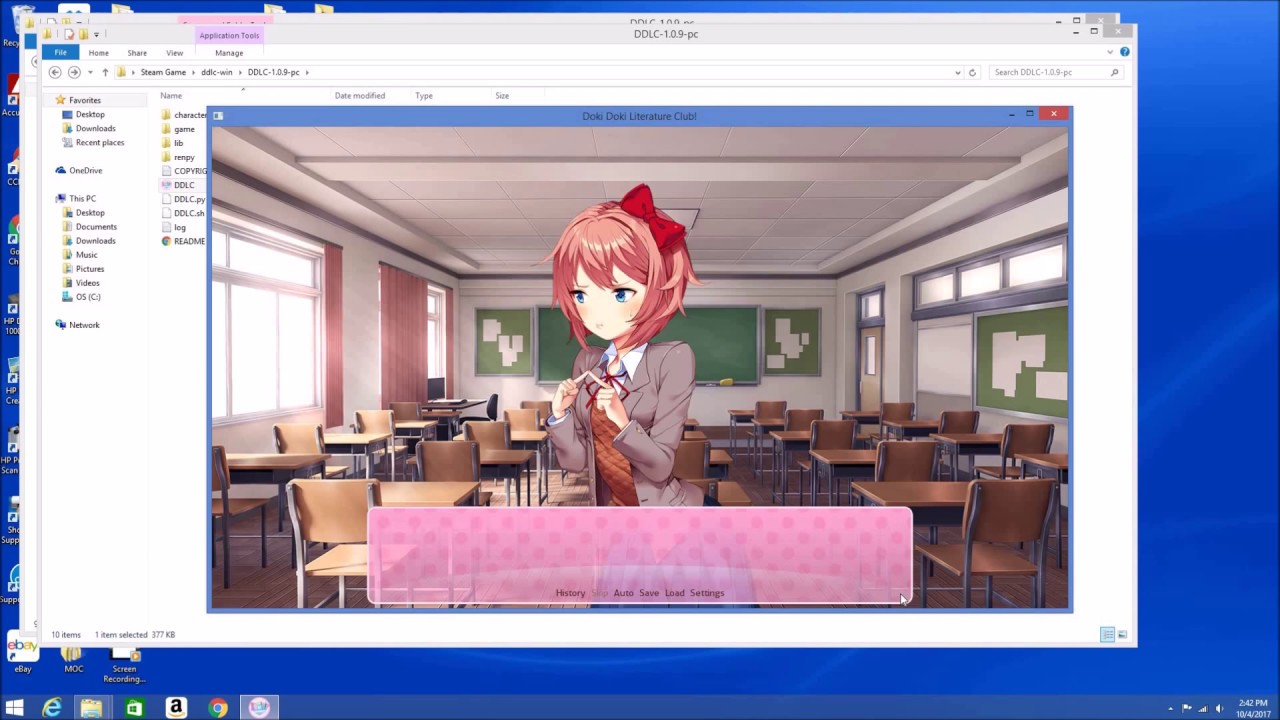The height and width of the screenshot is (720, 1280).
Task: Open the Amazon taskbar icon
Action: click(175, 708)
